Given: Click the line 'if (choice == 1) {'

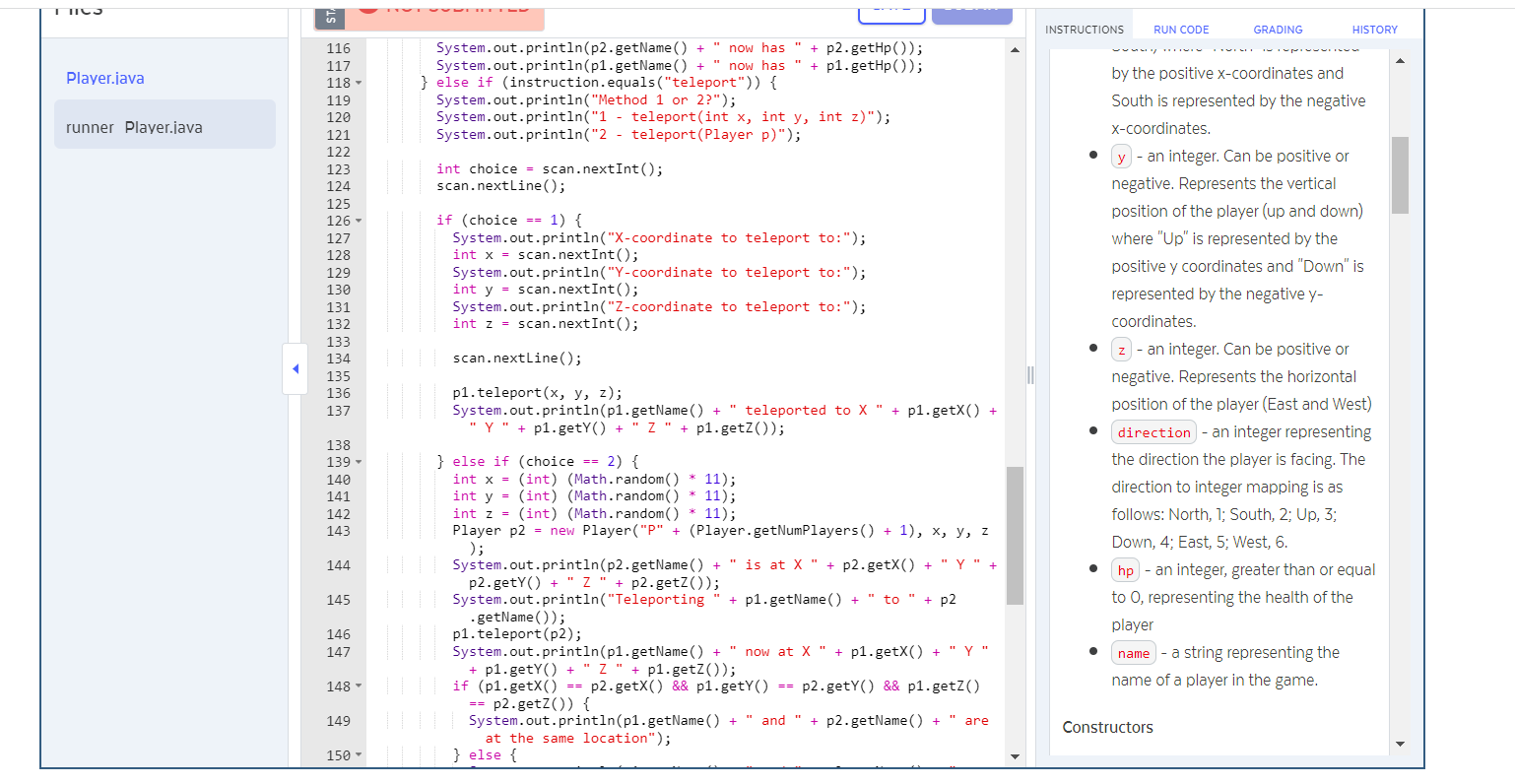Looking at the screenshot, I should pos(509,221).
